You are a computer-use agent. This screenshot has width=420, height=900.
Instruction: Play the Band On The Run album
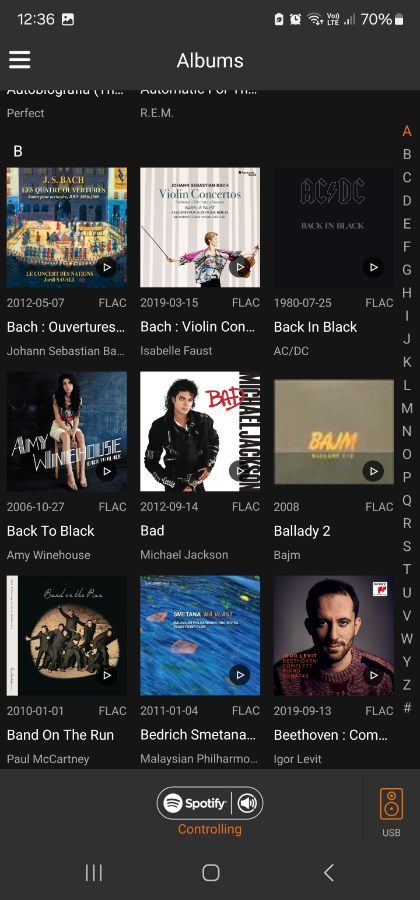point(106,675)
